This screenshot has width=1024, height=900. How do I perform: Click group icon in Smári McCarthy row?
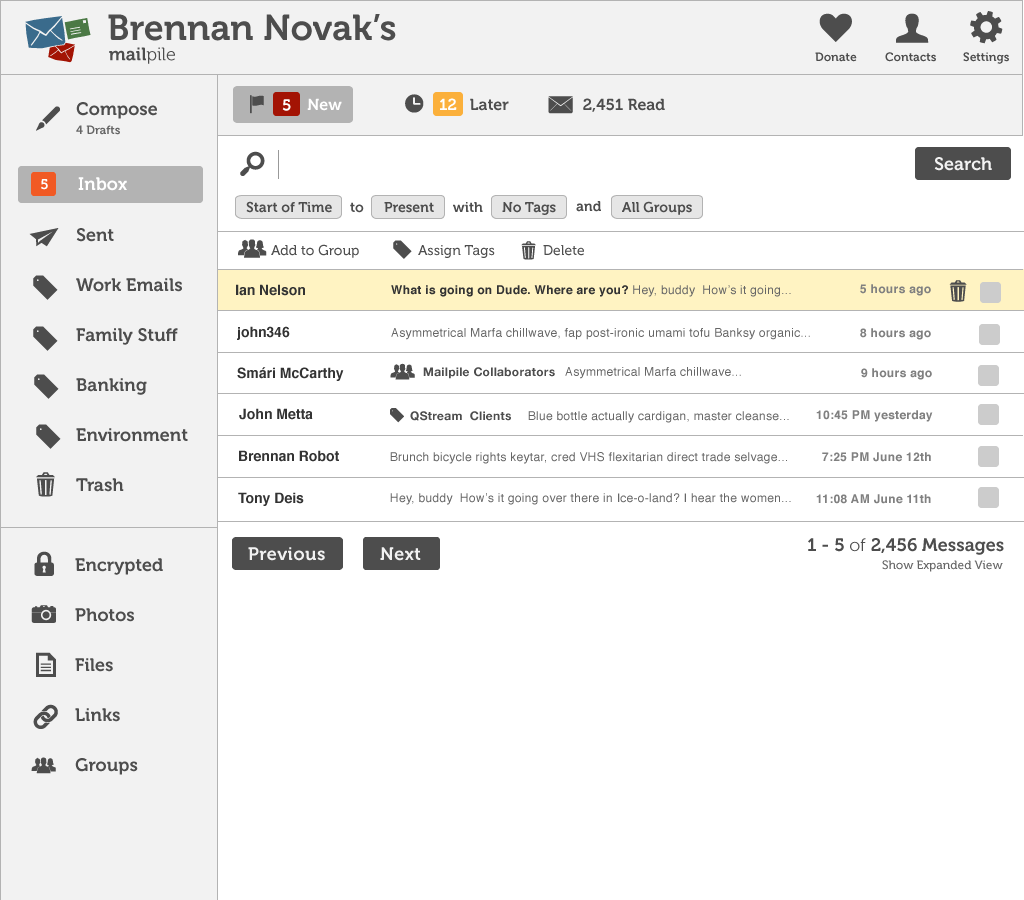pos(402,372)
